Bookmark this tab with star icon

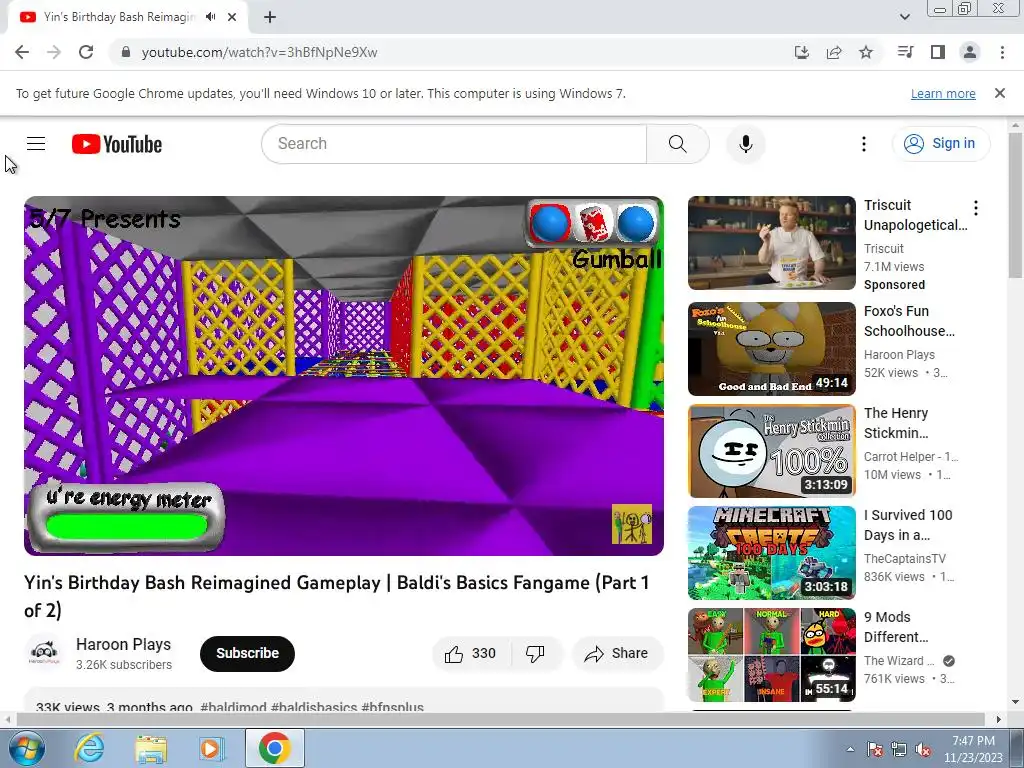(866, 52)
